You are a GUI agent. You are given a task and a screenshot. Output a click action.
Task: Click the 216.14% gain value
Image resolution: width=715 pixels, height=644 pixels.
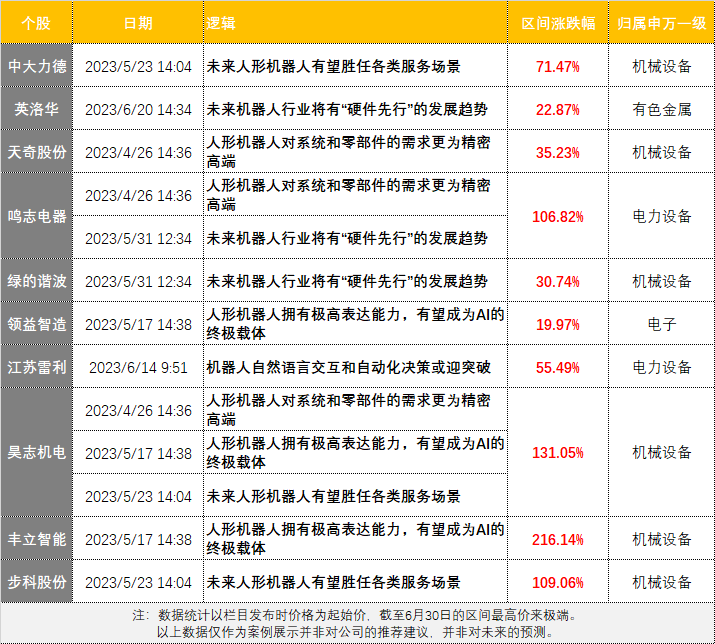(x=558, y=539)
